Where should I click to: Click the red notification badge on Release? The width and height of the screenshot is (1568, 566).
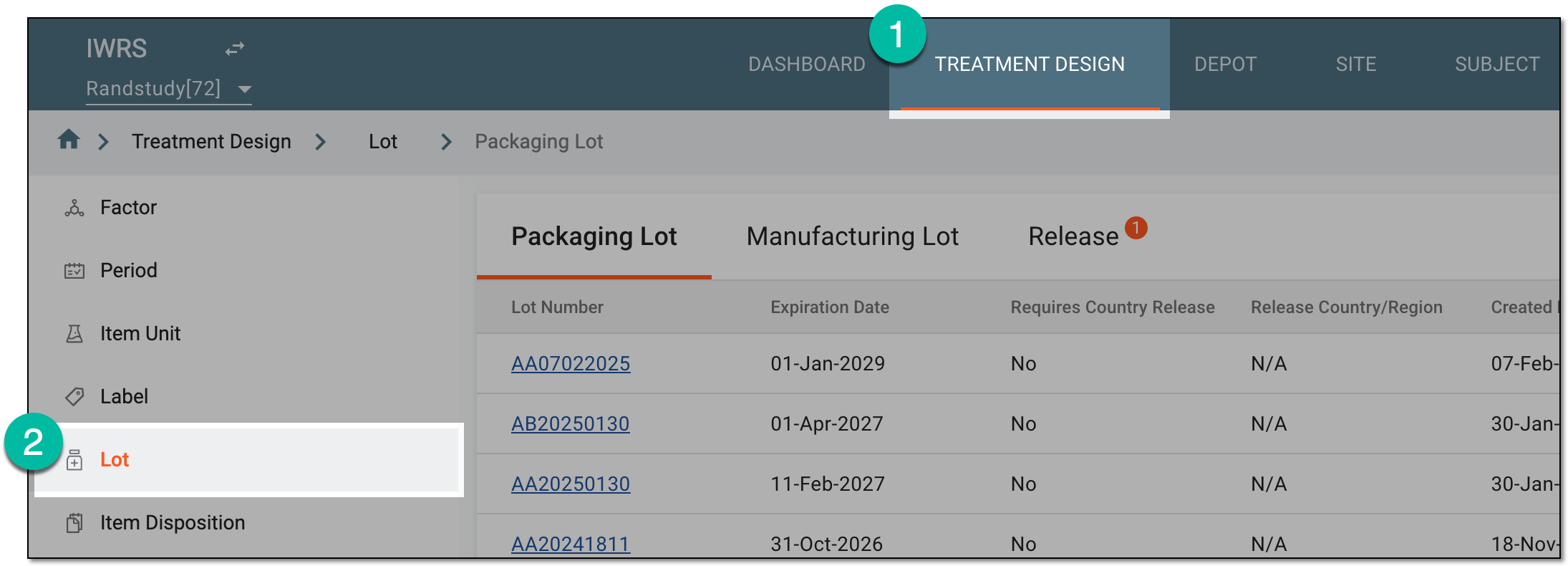click(1136, 228)
